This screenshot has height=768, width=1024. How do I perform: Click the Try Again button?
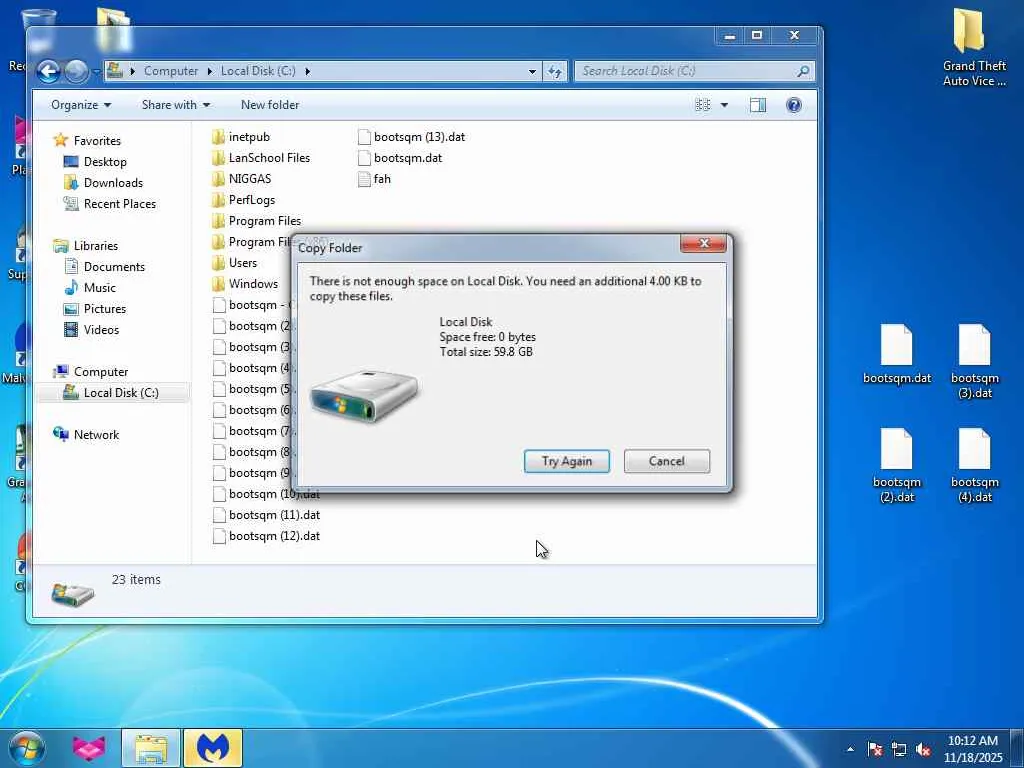566,461
